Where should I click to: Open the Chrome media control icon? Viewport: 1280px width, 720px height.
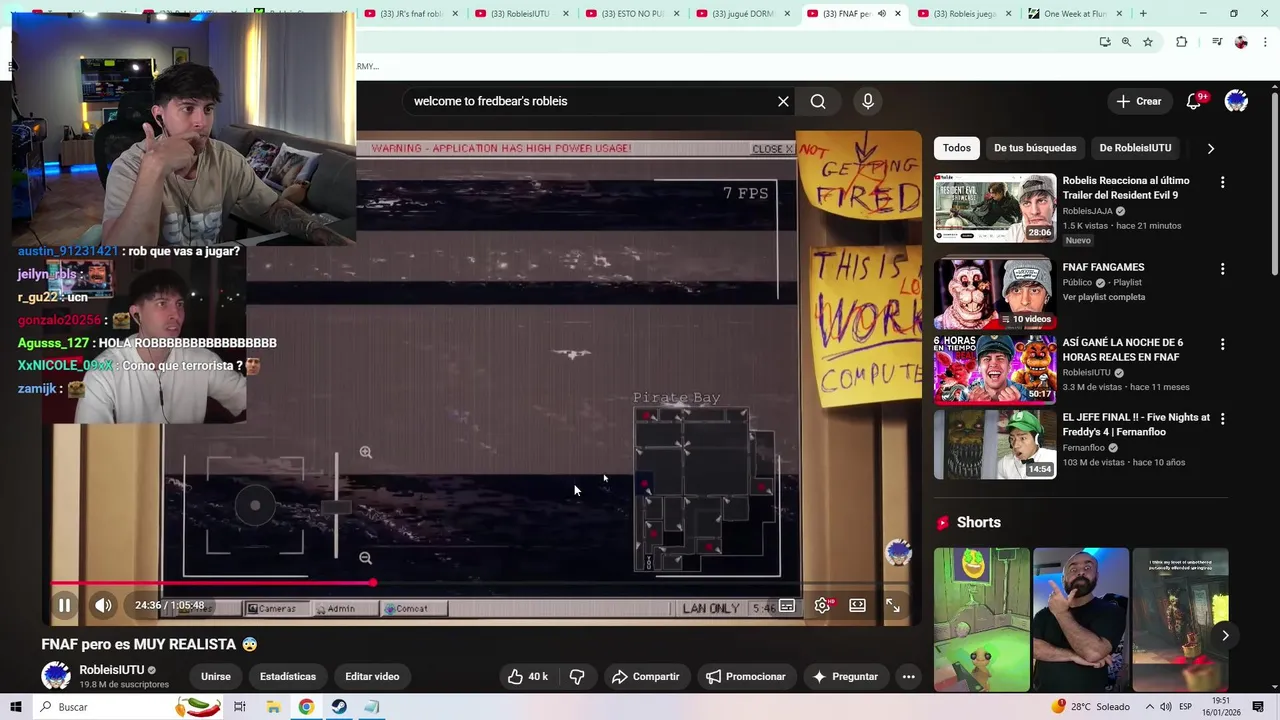pyautogui.click(x=1217, y=42)
